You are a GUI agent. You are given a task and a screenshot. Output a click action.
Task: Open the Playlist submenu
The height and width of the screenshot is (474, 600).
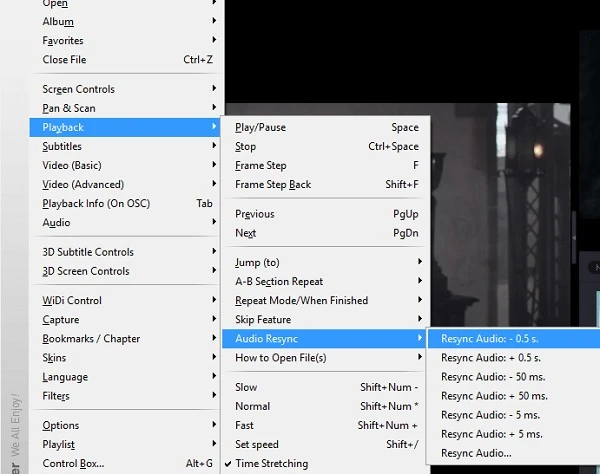124,445
